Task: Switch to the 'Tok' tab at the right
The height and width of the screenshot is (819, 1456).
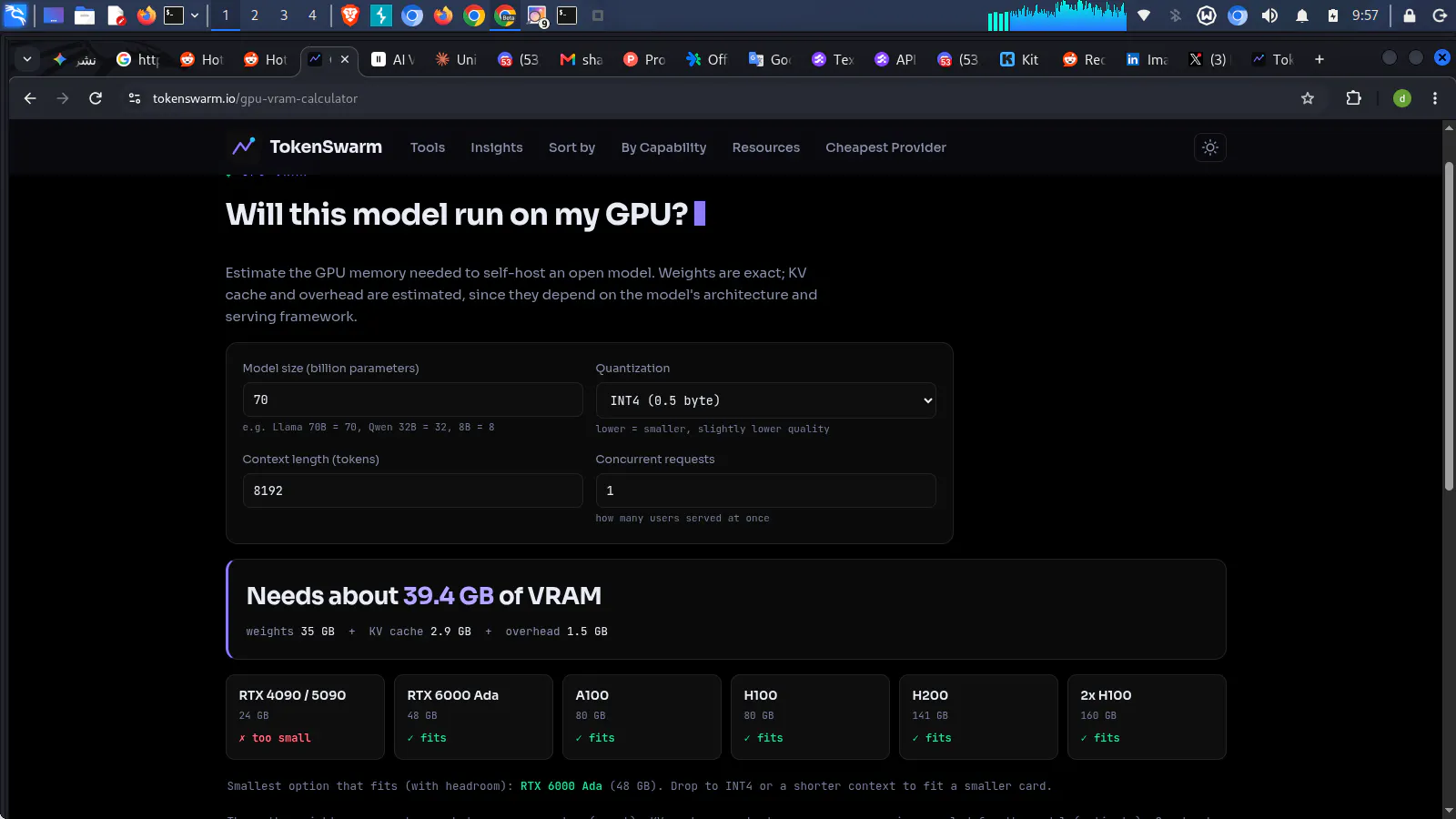Action: coord(1272,59)
